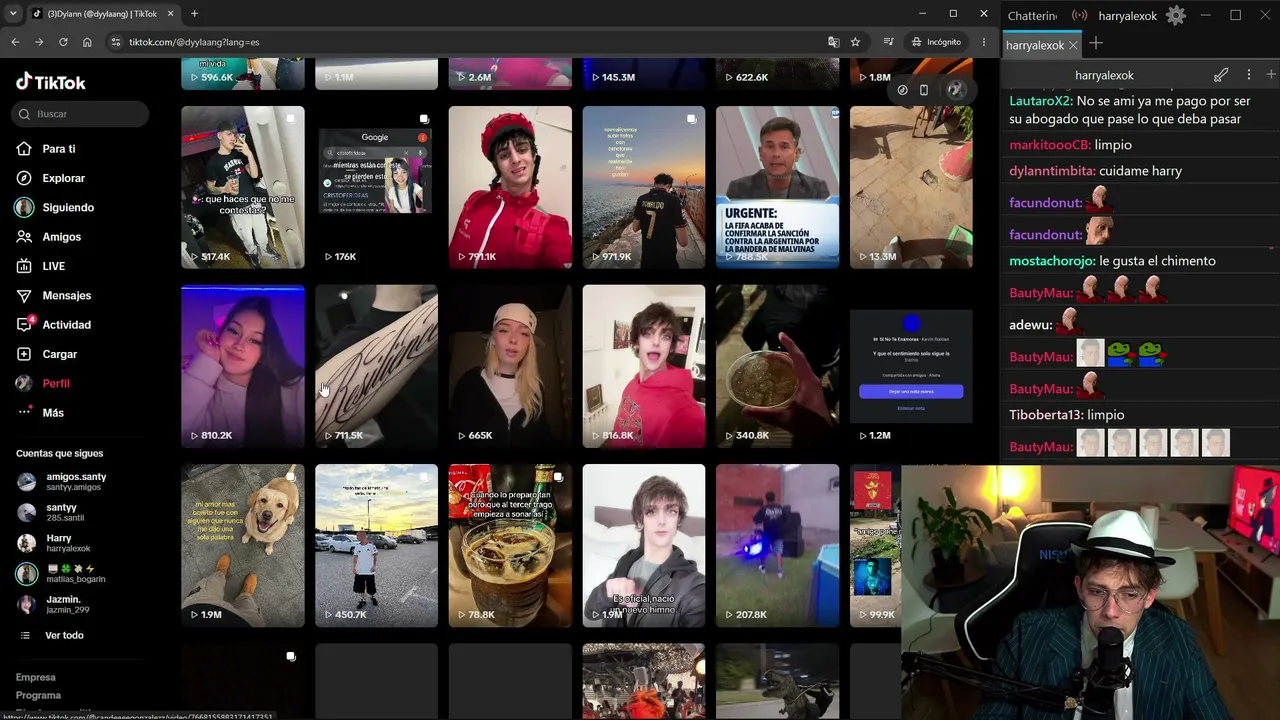Click the username LautaroX2 in chat
Viewport: 1280px width, 720px height.
[1040, 101]
